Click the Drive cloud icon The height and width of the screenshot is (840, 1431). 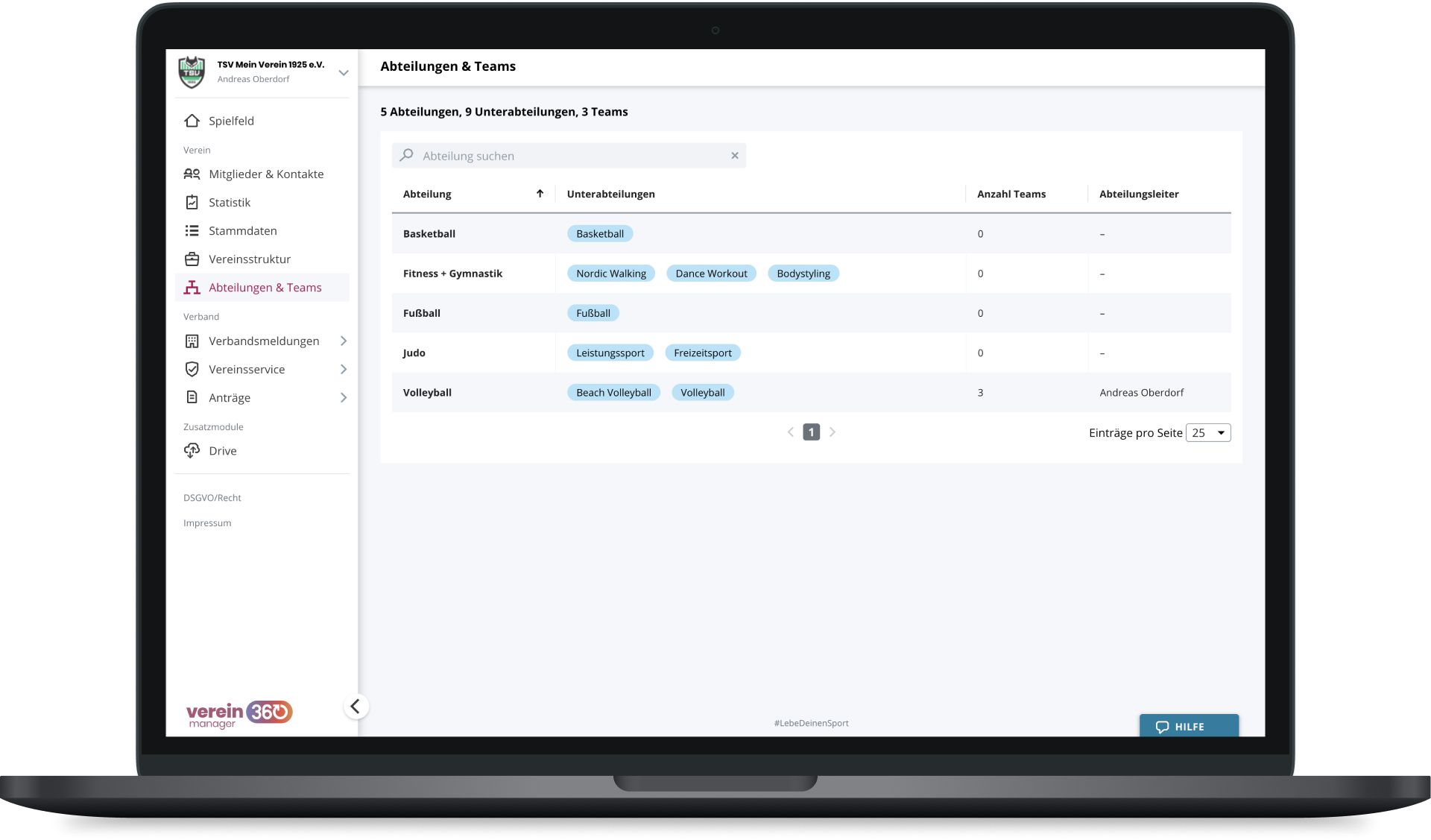click(192, 450)
